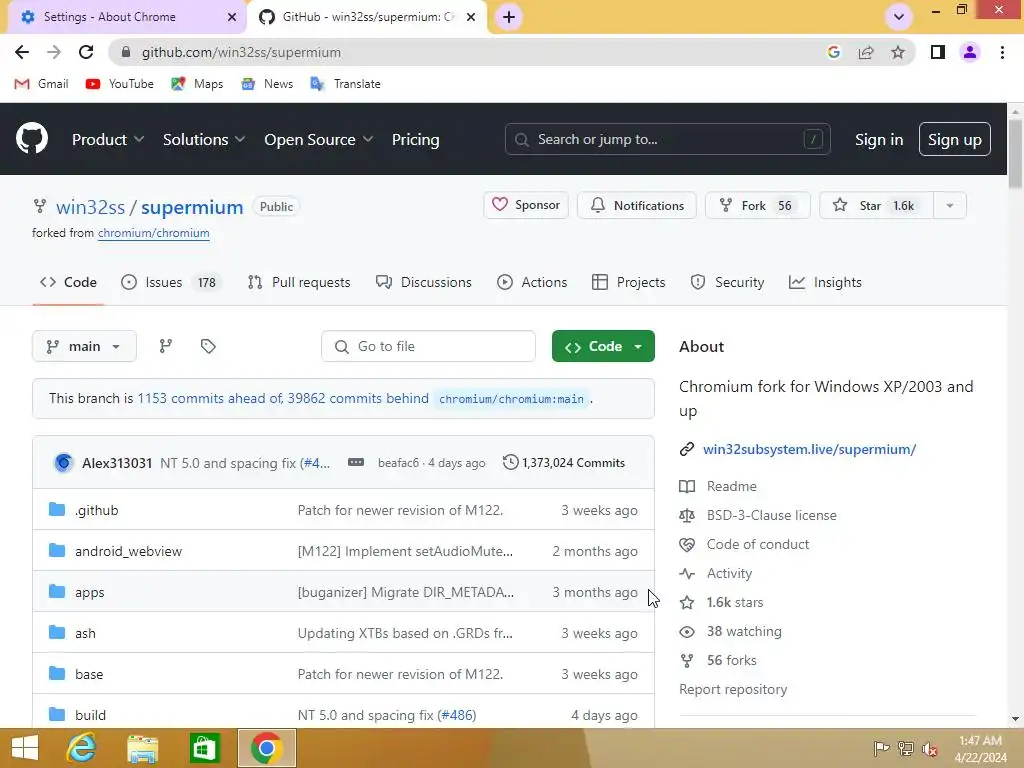This screenshot has height=768, width=1024.
Task: Click the Star 1.6k button
Action: (x=876, y=205)
